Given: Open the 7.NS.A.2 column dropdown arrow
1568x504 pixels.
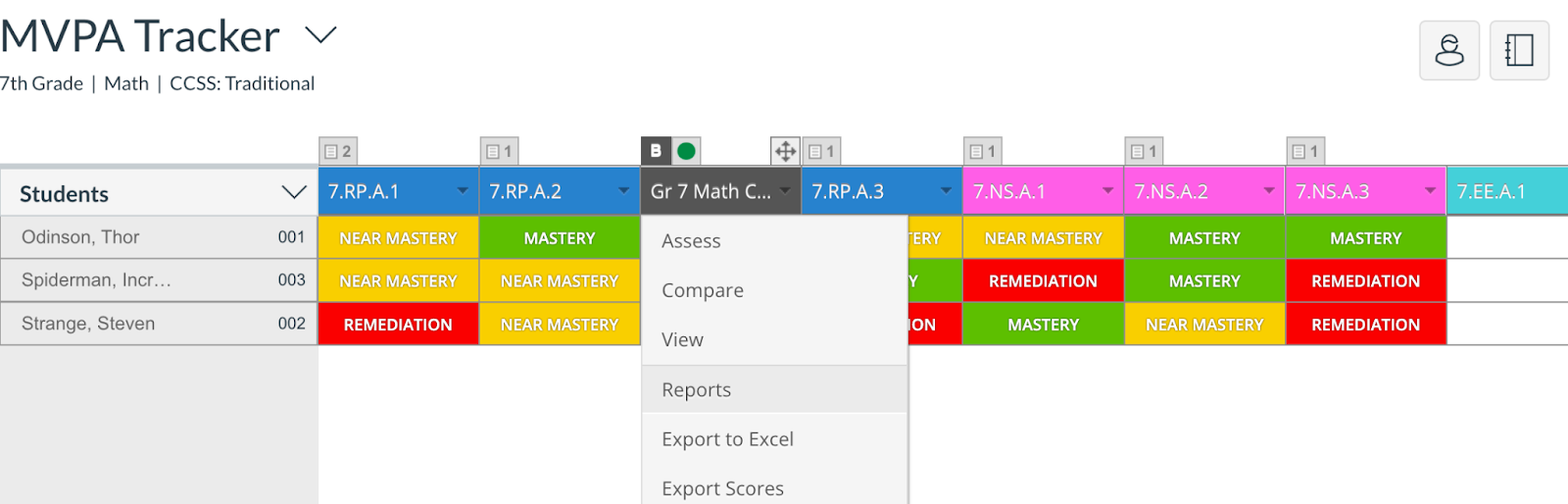Looking at the screenshot, I should click(1268, 191).
